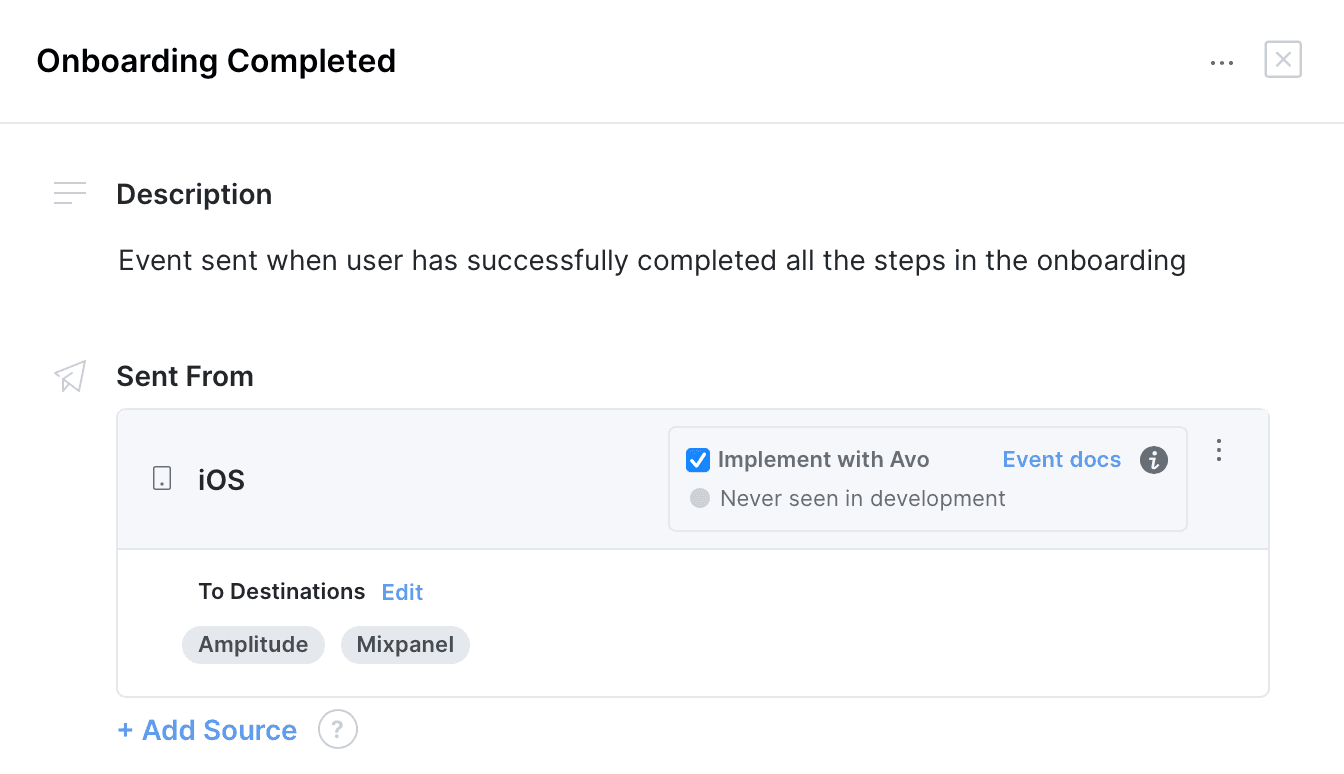Edit the source destinations
Screen dimensions: 1344x774
click(x=402, y=592)
